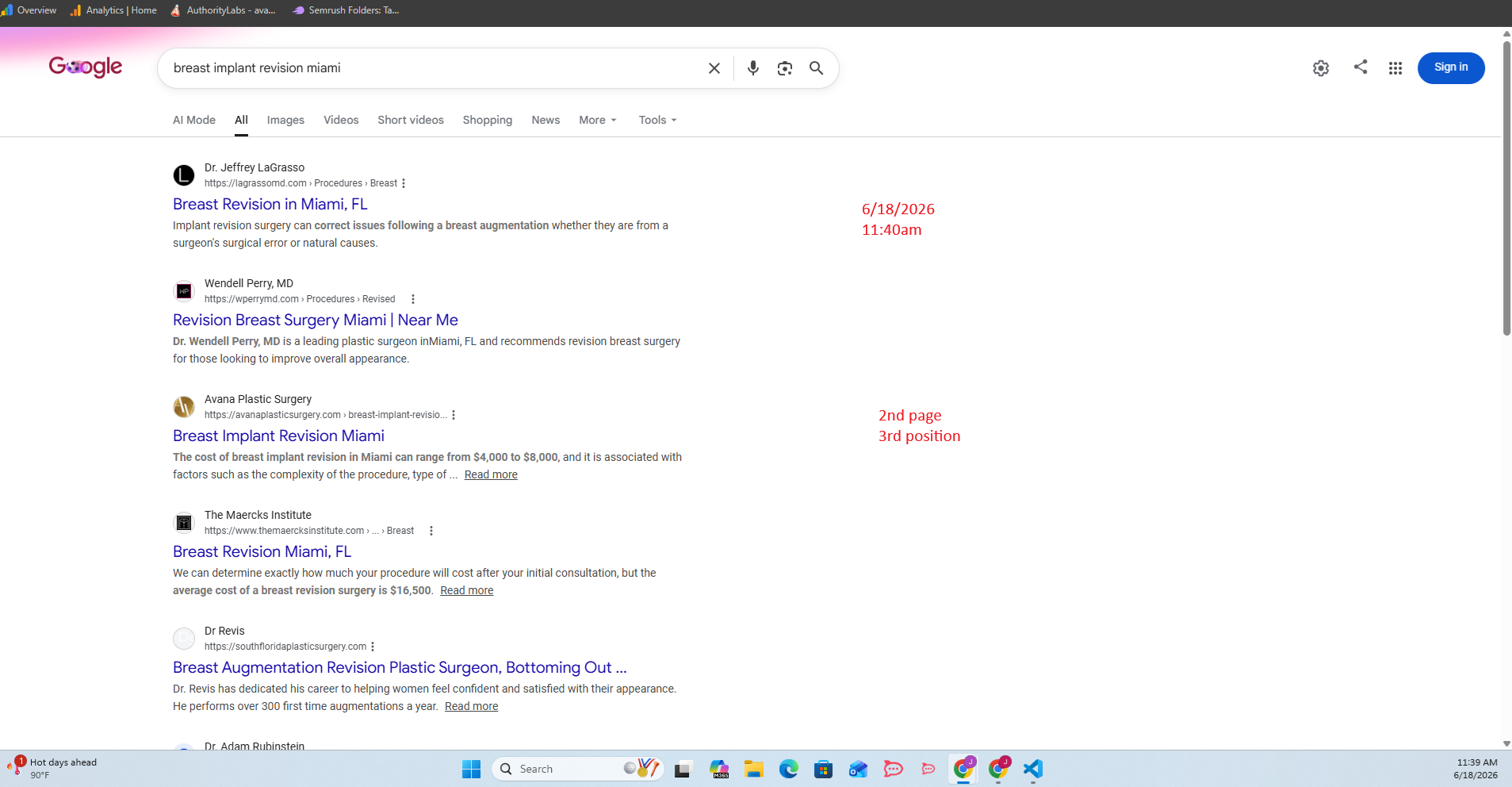This screenshot has height=787, width=1512.
Task: Open 'Breast Revision Miami, FL' Maercks result
Action: tap(262, 551)
